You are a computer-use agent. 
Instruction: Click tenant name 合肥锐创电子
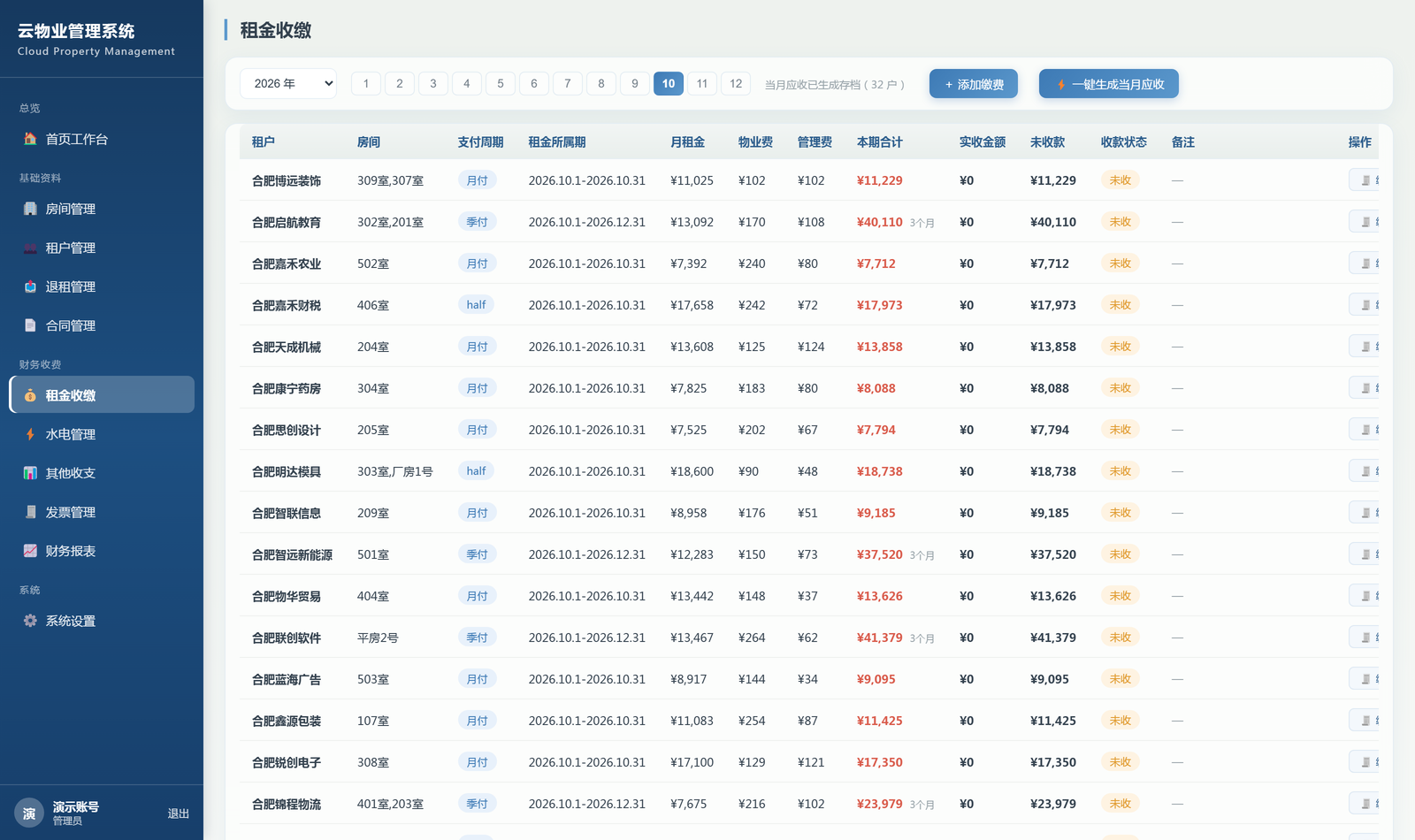(x=287, y=762)
